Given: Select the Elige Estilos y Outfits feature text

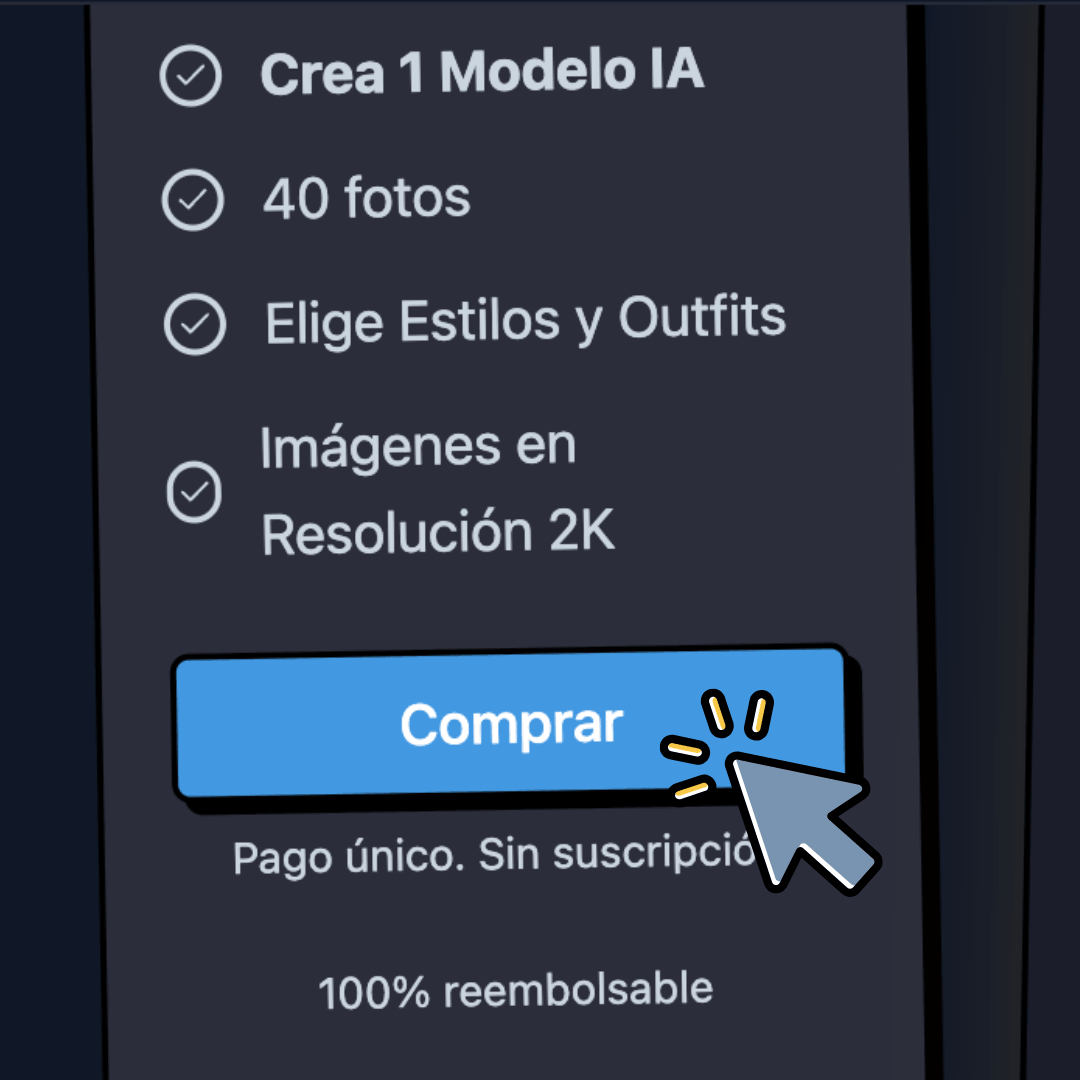Looking at the screenshot, I should (526, 321).
